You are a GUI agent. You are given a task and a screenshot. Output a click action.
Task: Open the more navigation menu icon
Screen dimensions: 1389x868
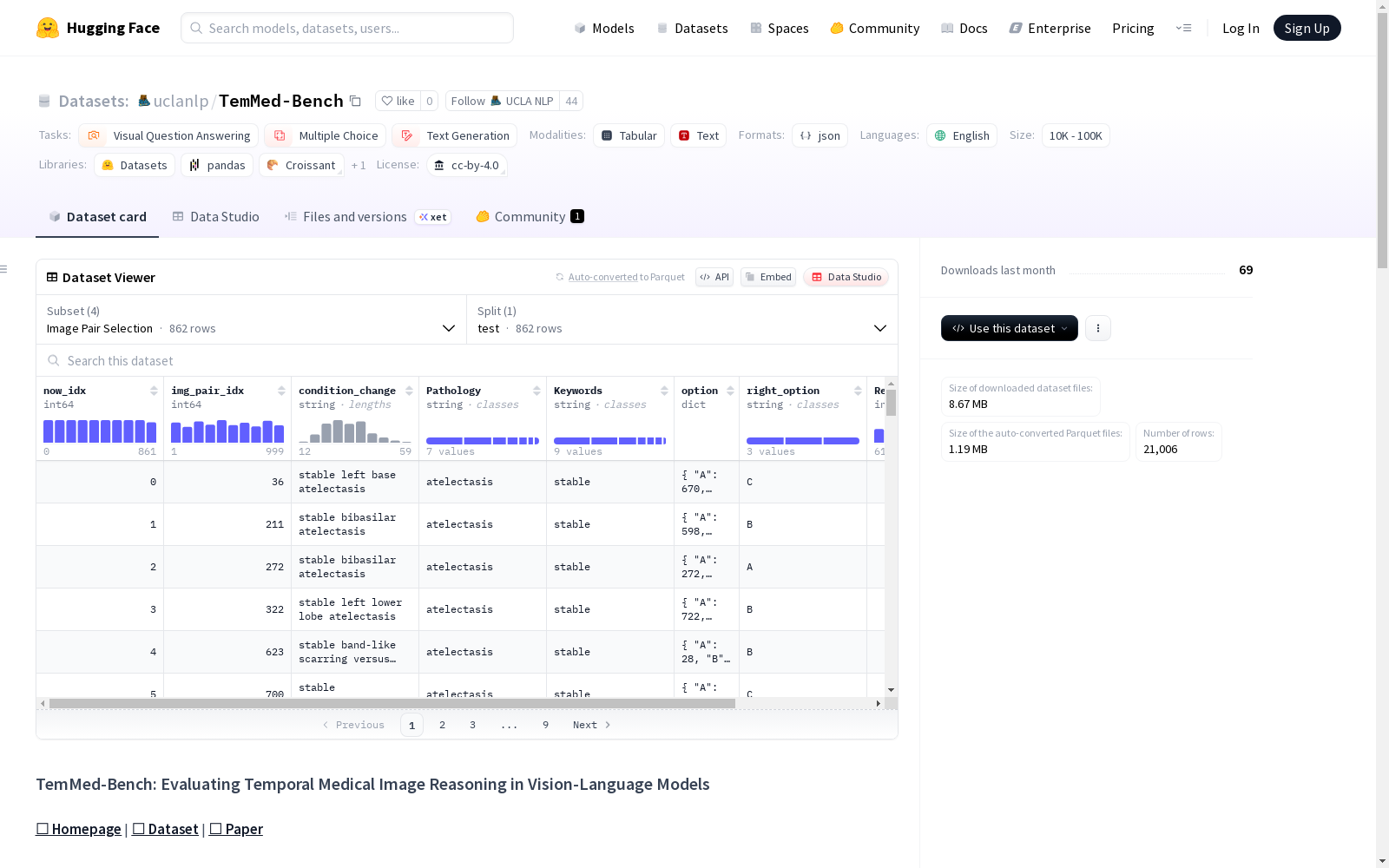click(x=1183, y=28)
